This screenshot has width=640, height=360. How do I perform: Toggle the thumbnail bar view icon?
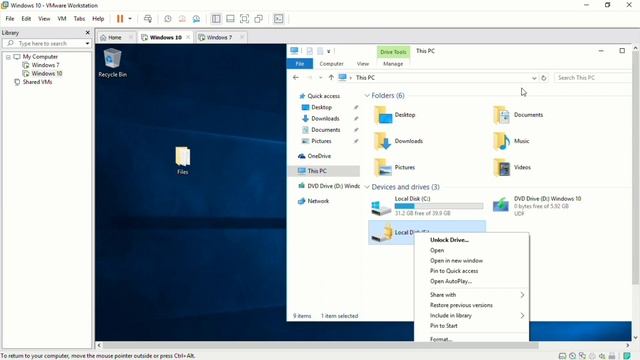click(x=230, y=19)
